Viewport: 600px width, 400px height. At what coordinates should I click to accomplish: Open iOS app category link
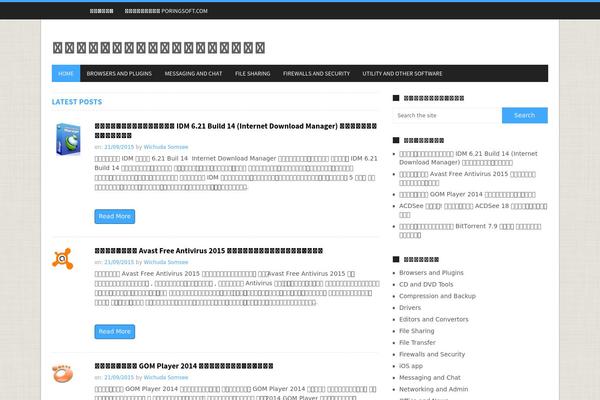click(411, 366)
